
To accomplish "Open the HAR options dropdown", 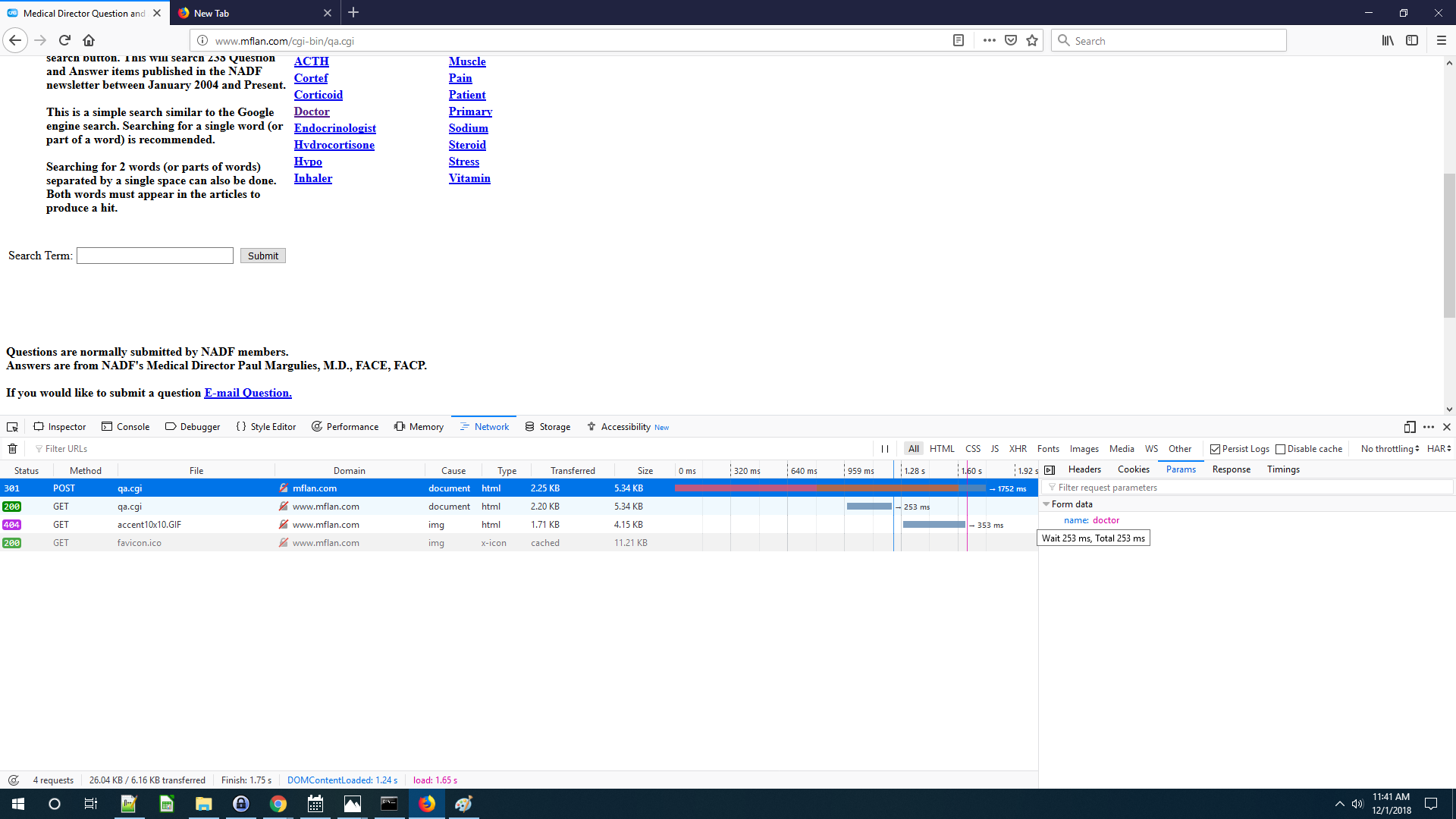I will coord(1439,449).
